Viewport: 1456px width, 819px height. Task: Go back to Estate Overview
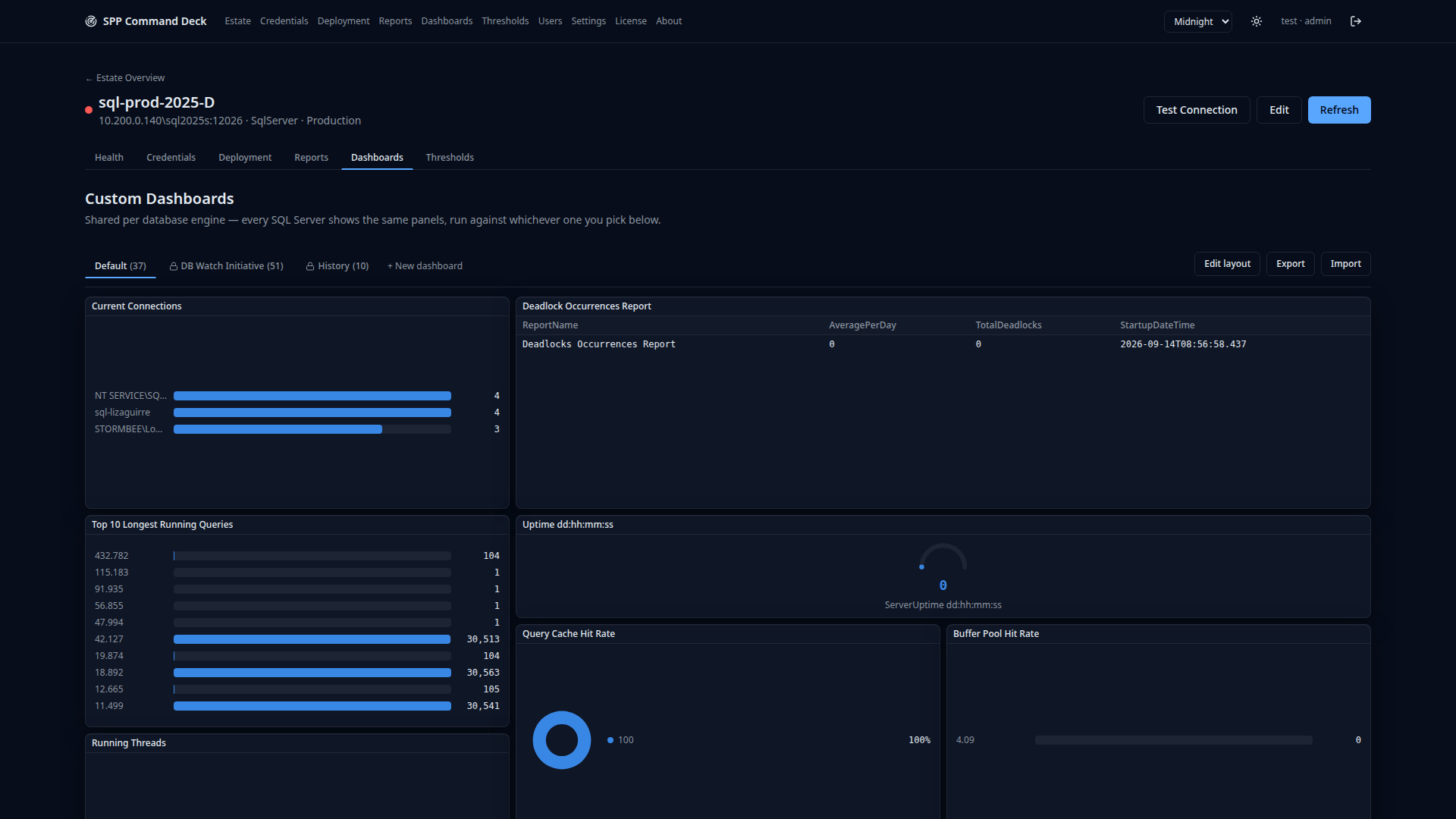(x=125, y=78)
